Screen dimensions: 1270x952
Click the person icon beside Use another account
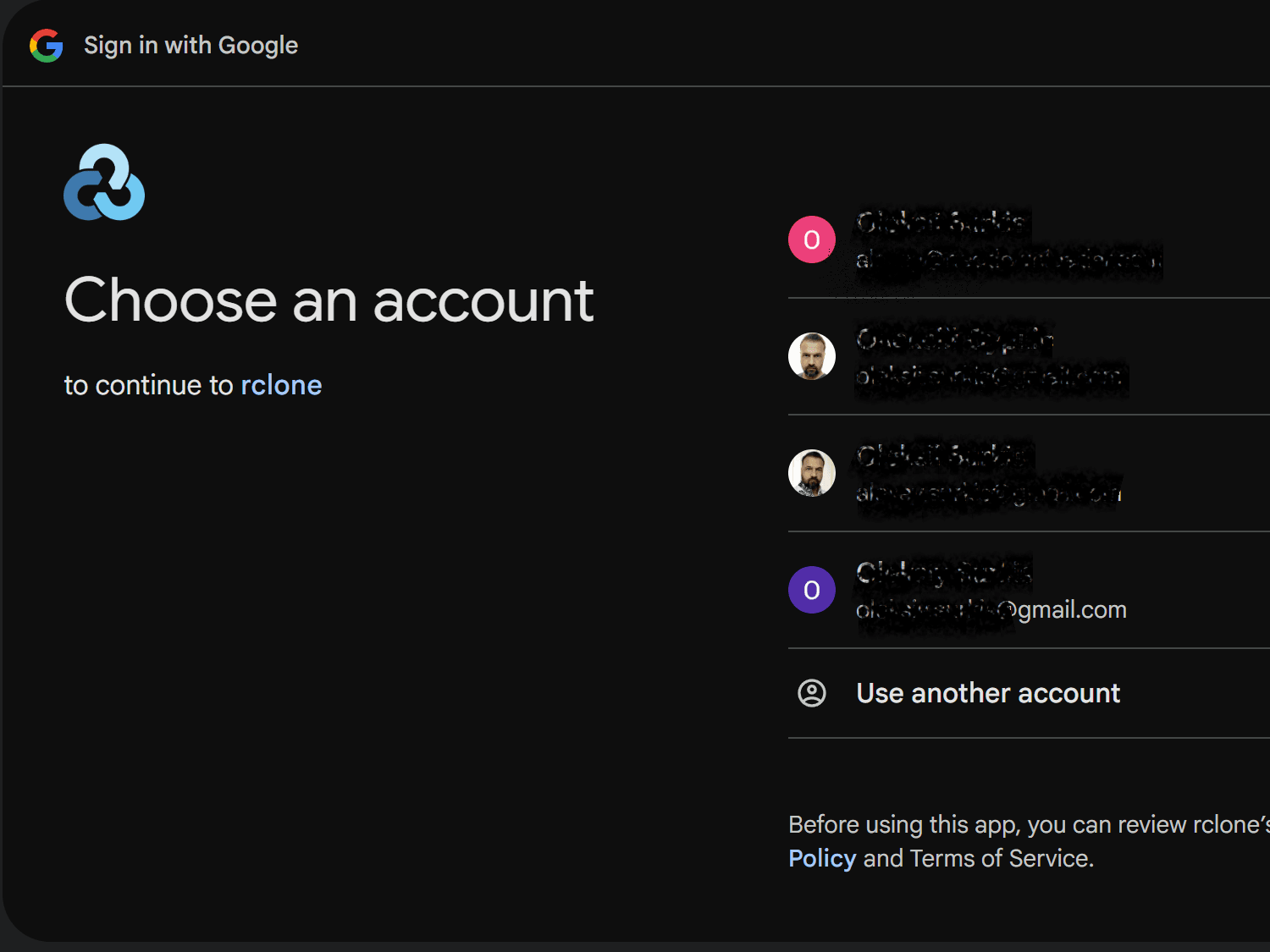[x=812, y=693]
